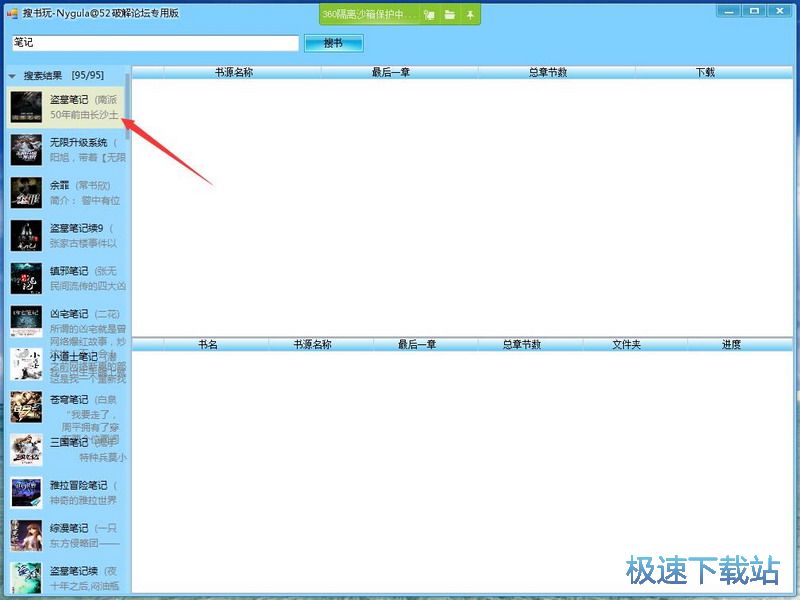The width and height of the screenshot is (800, 600).
Task: Choose the 盗墓笔记续9 cover thumbnail
Action: coord(26,236)
